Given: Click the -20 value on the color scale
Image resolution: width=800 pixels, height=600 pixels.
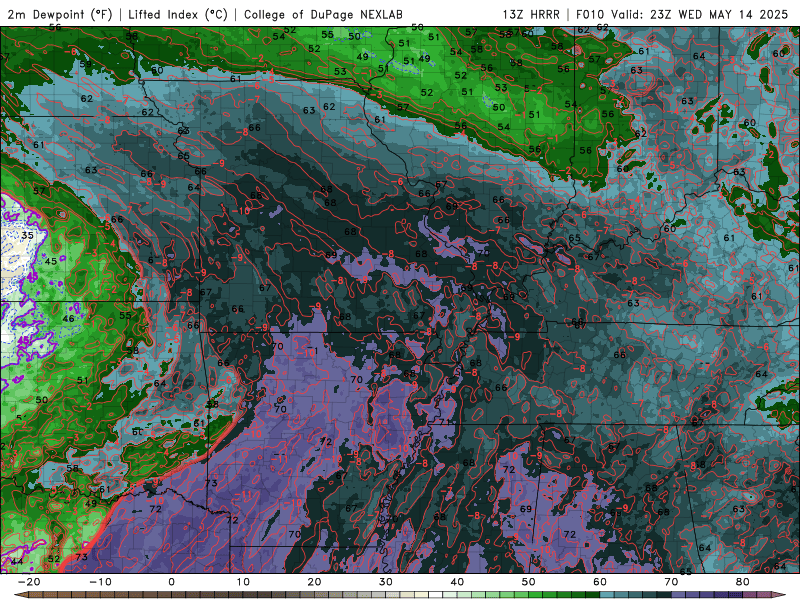Looking at the screenshot, I should (29, 582).
